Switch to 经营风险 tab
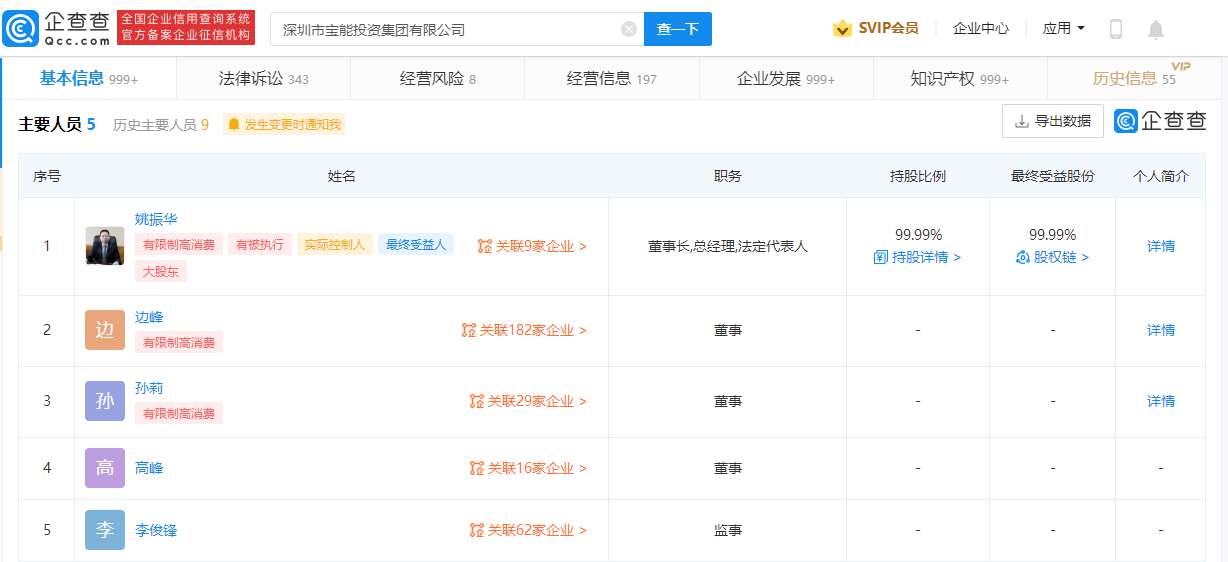The width and height of the screenshot is (1228, 562). [x=437, y=78]
